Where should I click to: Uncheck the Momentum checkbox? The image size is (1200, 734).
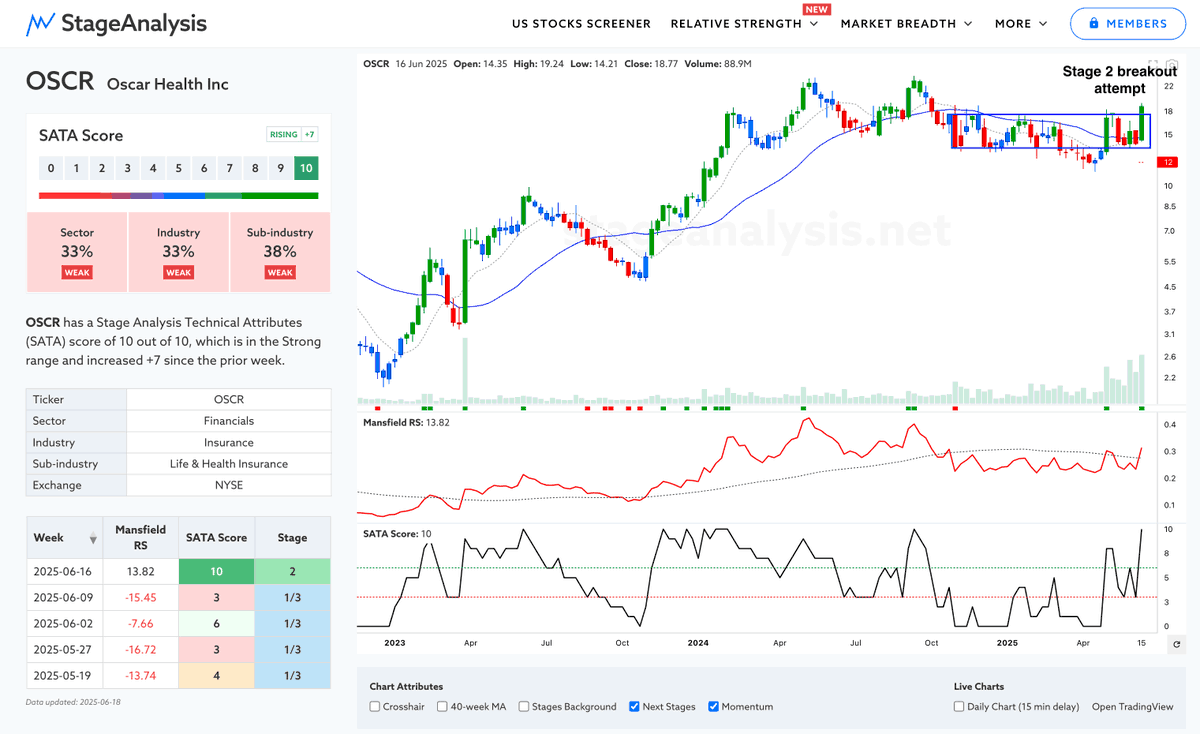click(x=714, y=706)
